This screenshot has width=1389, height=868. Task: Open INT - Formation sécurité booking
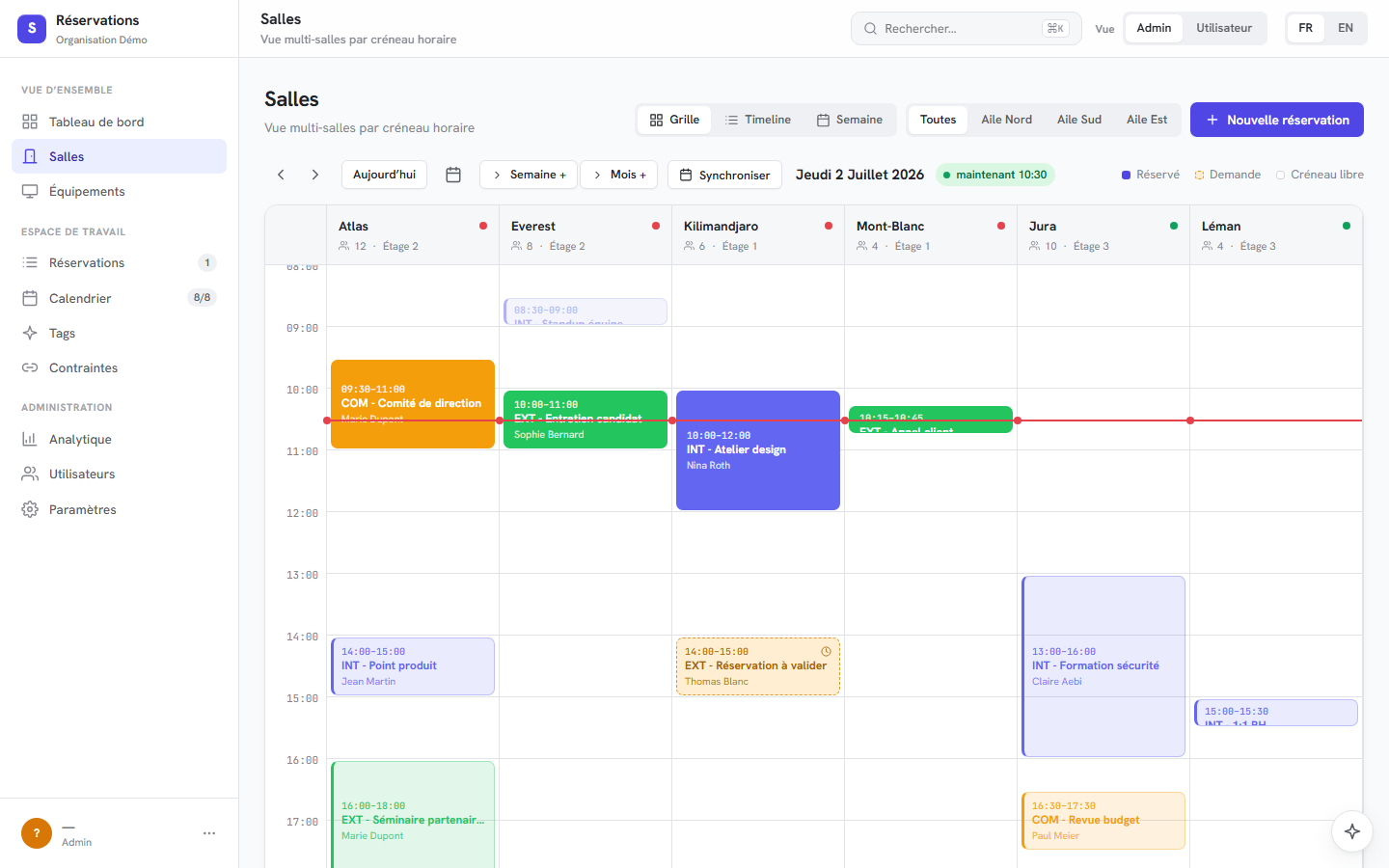(x=1103, y=666)
